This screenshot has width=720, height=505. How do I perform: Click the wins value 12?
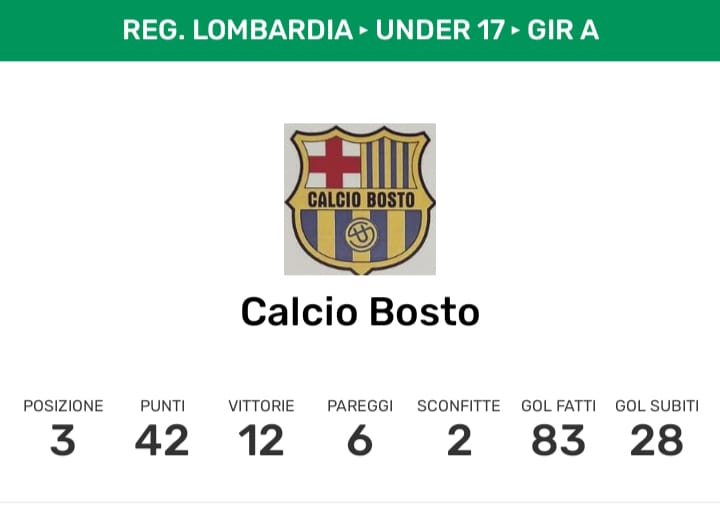(x=261, y=440)
